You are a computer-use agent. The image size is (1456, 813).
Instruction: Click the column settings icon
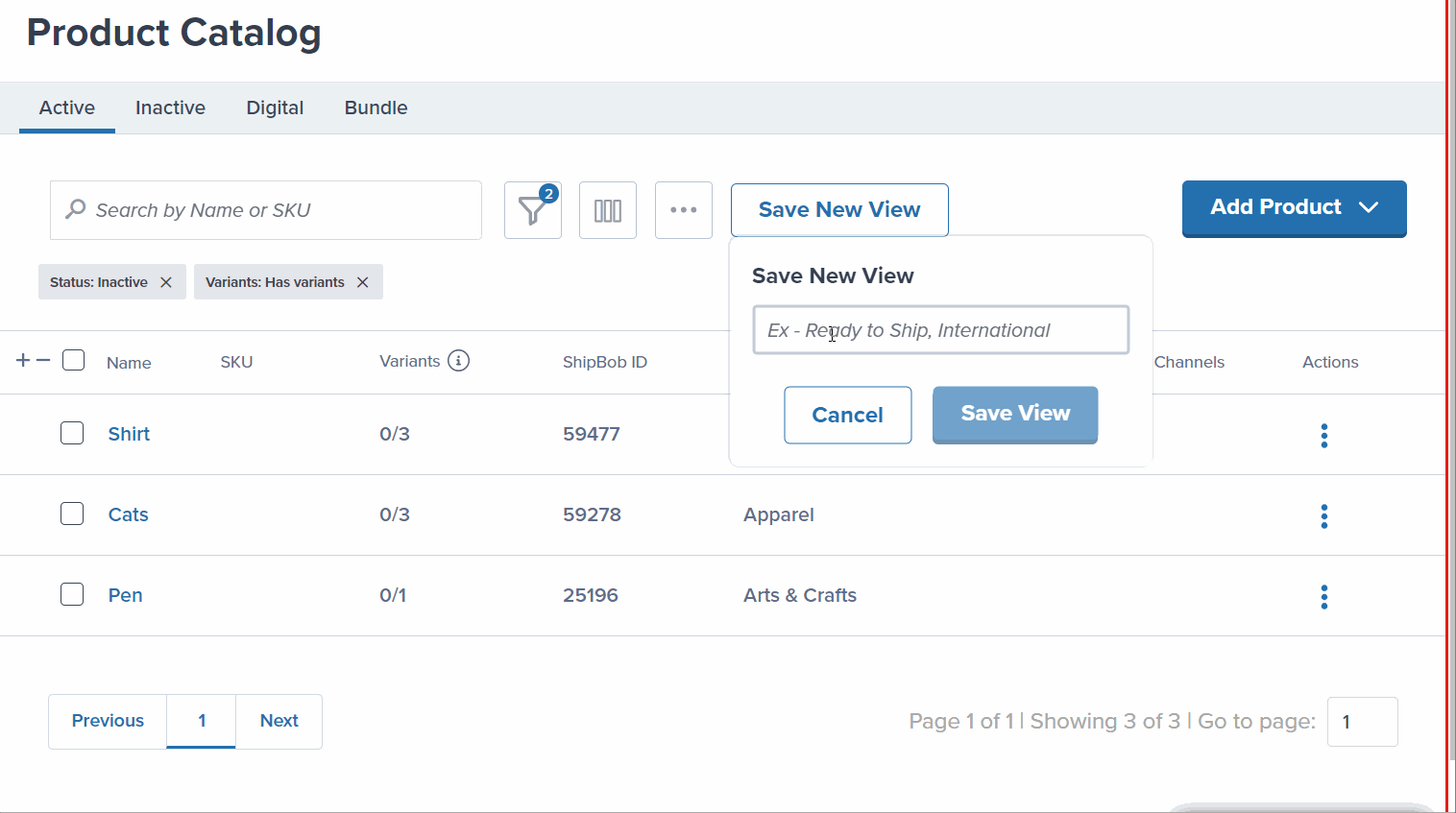607,209
